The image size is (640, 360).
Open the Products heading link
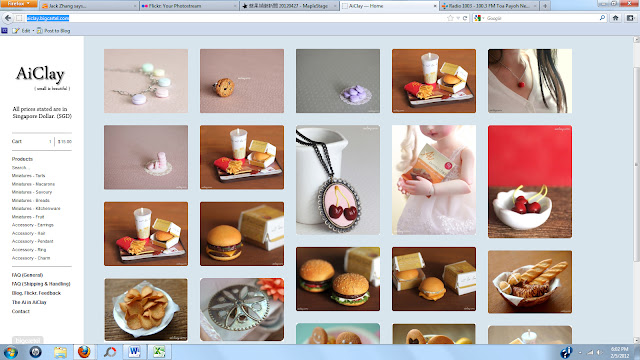[x=22, y=159]
